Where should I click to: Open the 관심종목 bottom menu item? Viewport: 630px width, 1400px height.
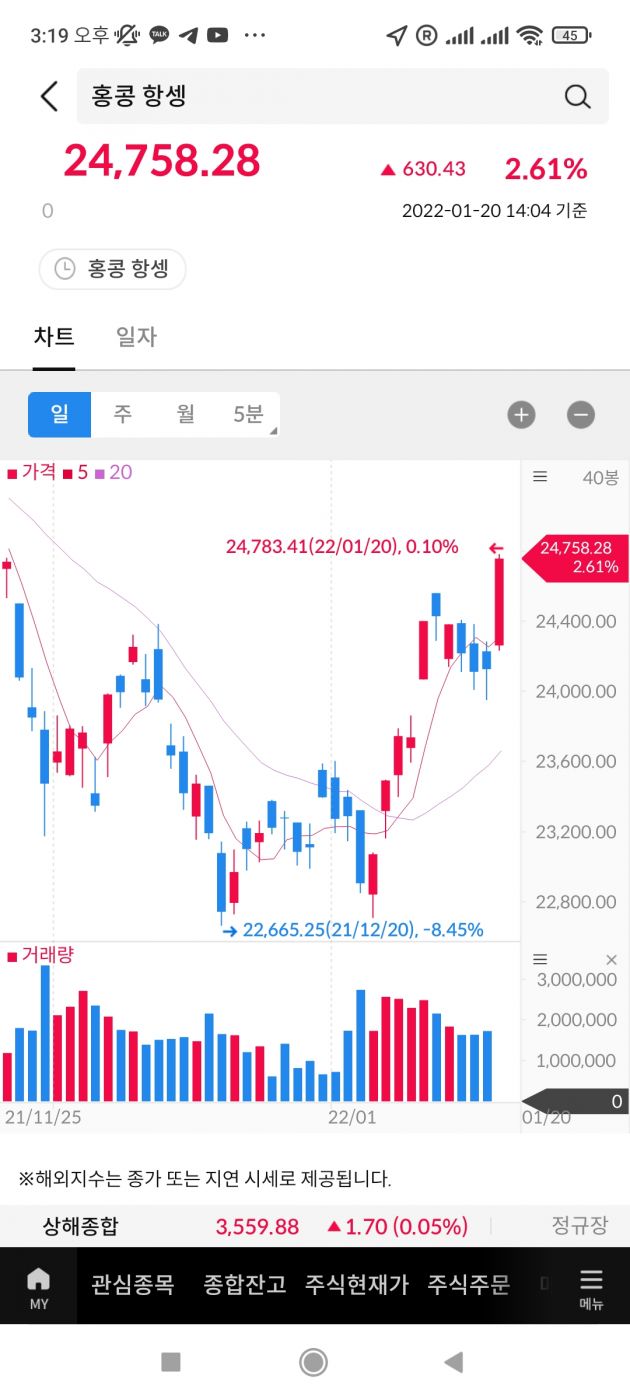point(133,1285)
